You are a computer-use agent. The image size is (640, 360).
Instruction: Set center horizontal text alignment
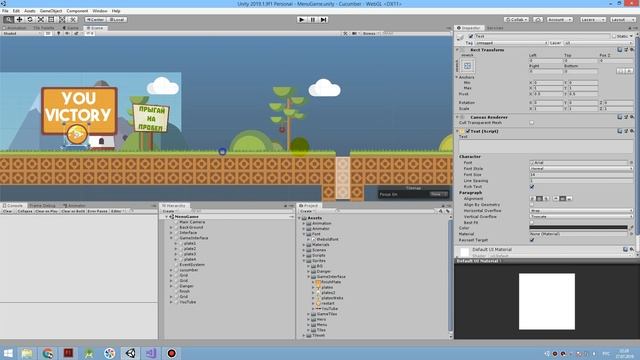click(539, 198)
